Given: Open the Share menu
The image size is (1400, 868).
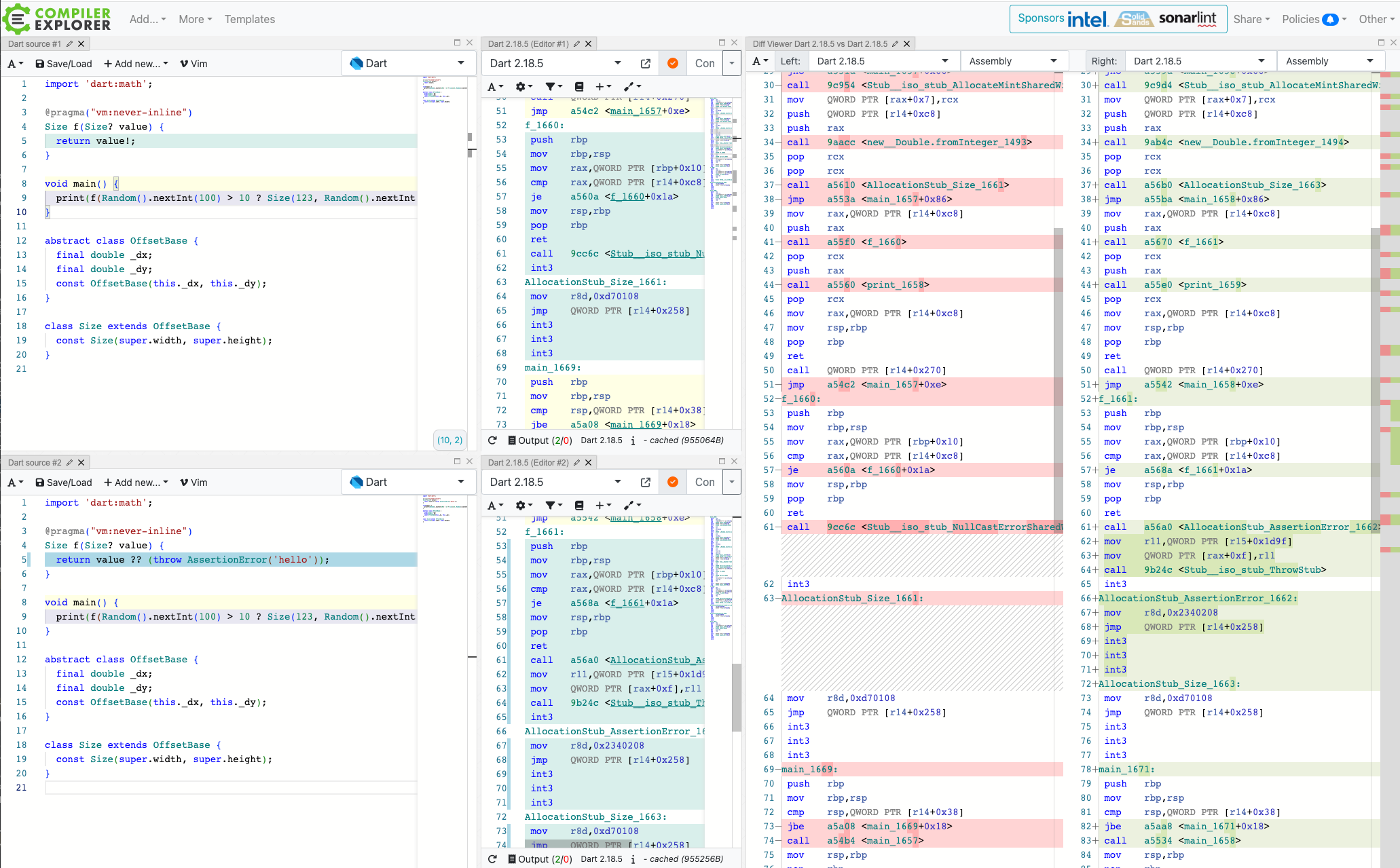Looking at the screenshot, I should point(1251,19).
